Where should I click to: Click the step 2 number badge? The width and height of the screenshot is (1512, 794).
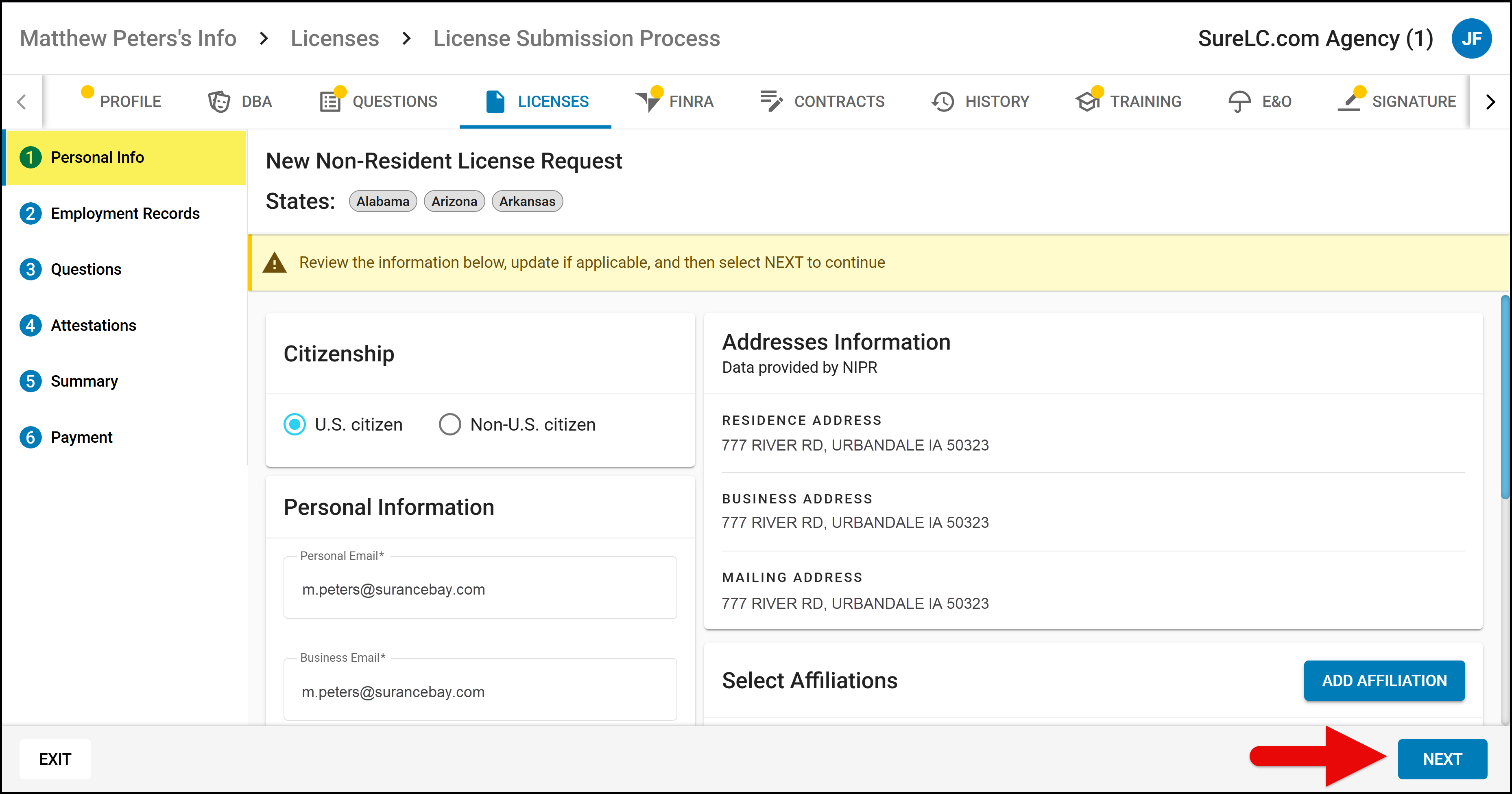[31, 213]
